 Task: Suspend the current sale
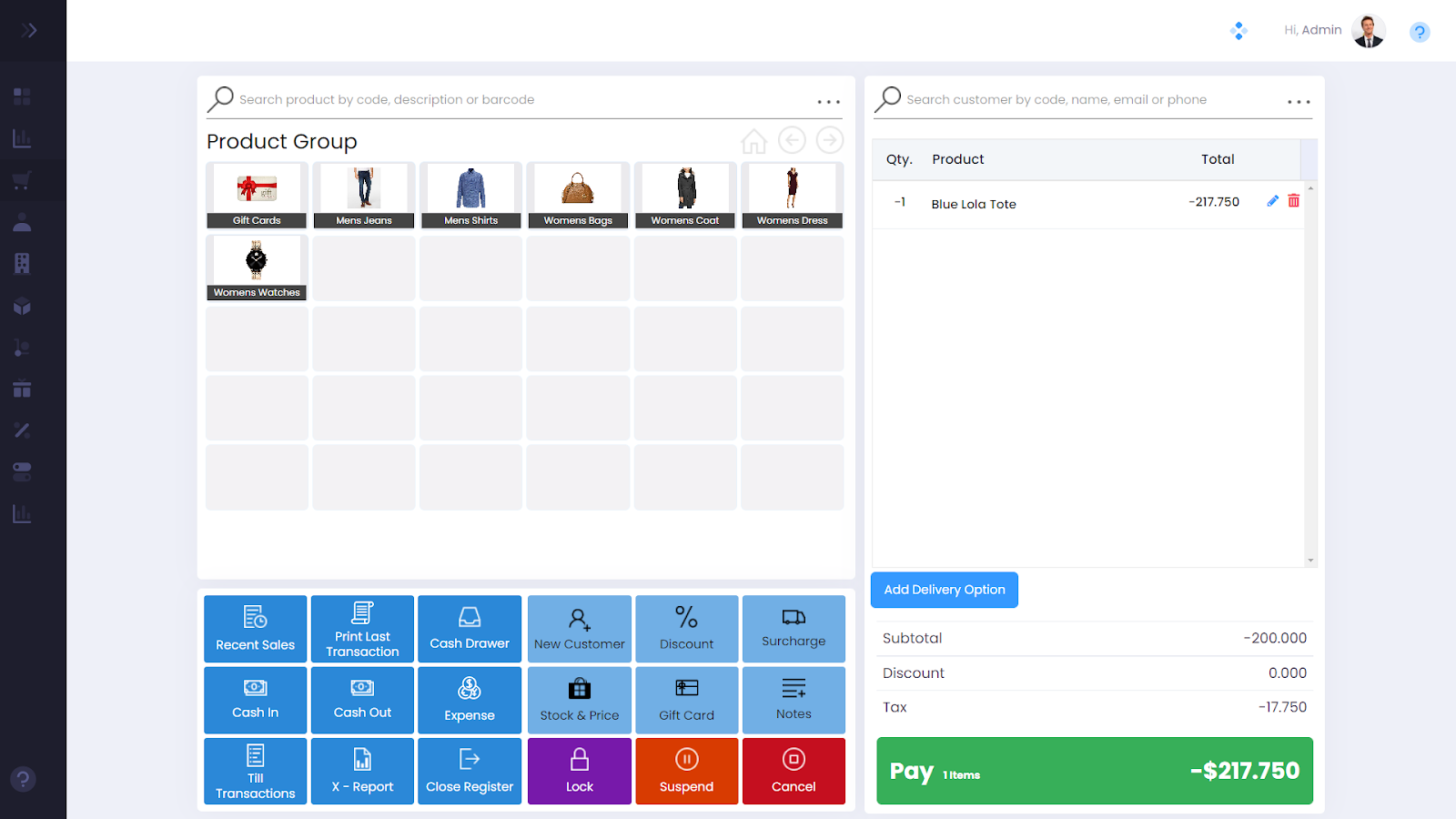point(686,771)
